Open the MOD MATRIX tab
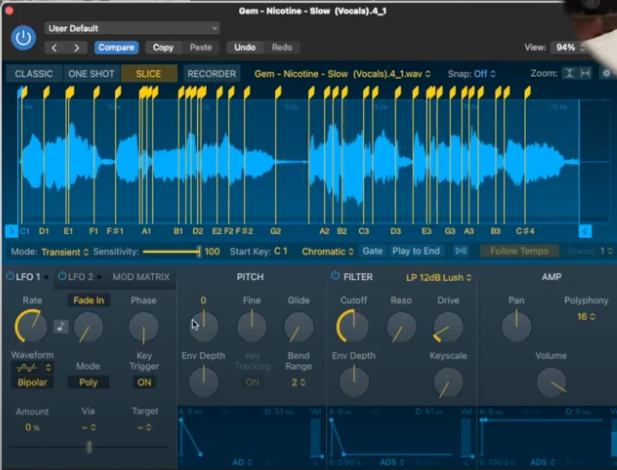Screen dimensions: 617x470 [141, 277]
